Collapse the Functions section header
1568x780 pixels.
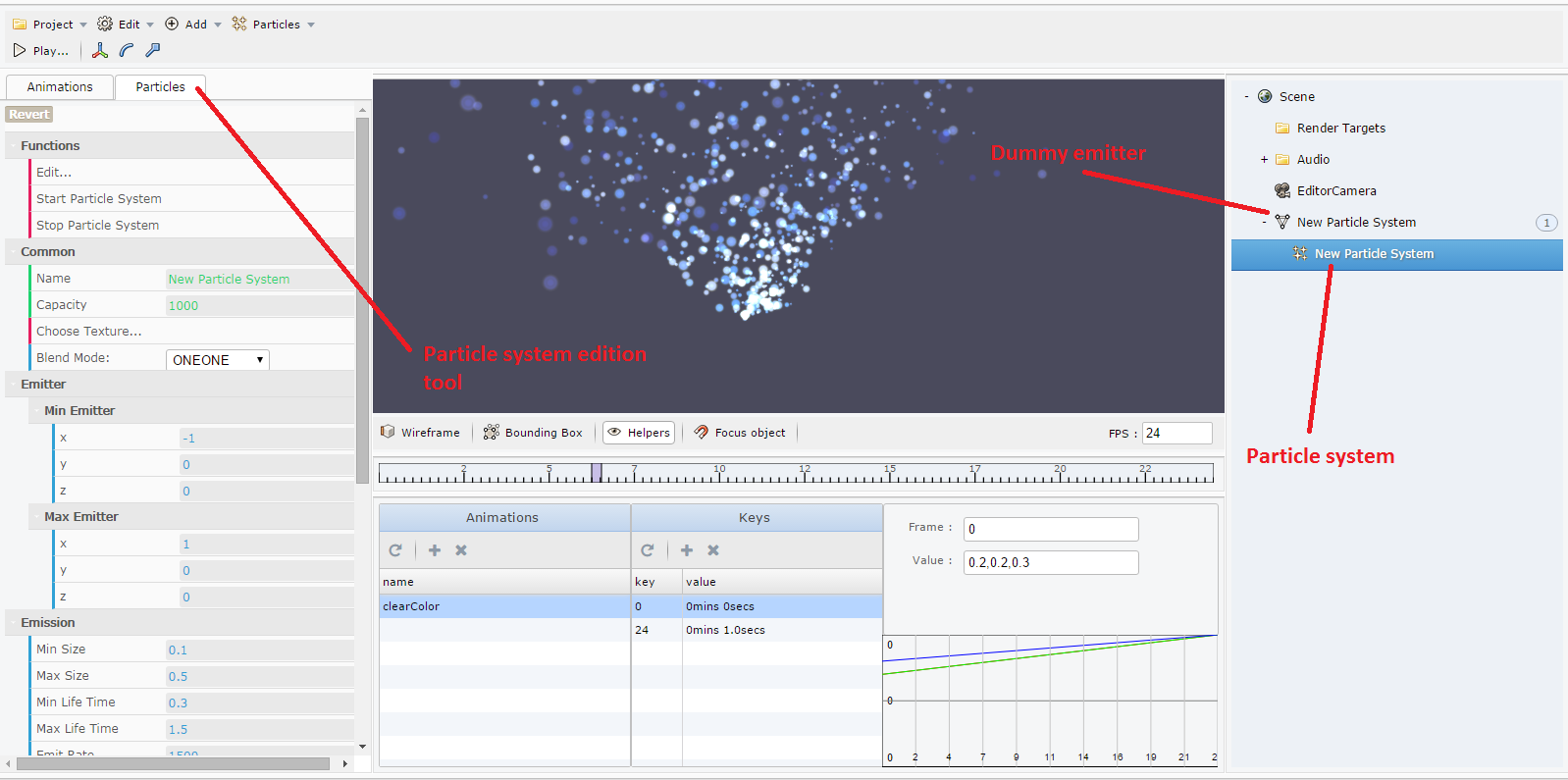point(180,145)
